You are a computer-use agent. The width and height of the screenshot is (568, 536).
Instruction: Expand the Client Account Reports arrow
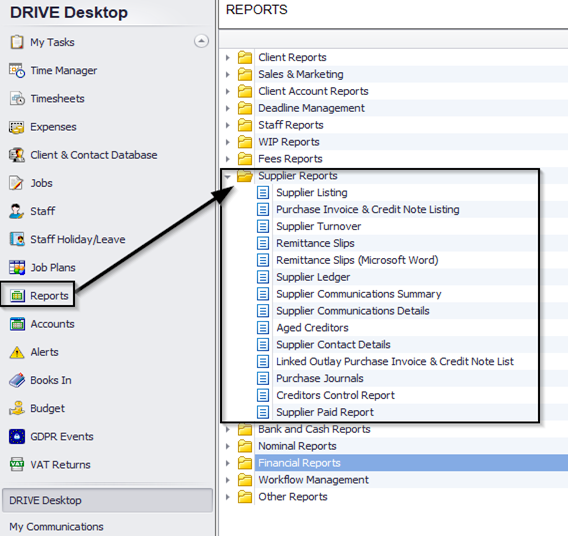click(227, 91)
